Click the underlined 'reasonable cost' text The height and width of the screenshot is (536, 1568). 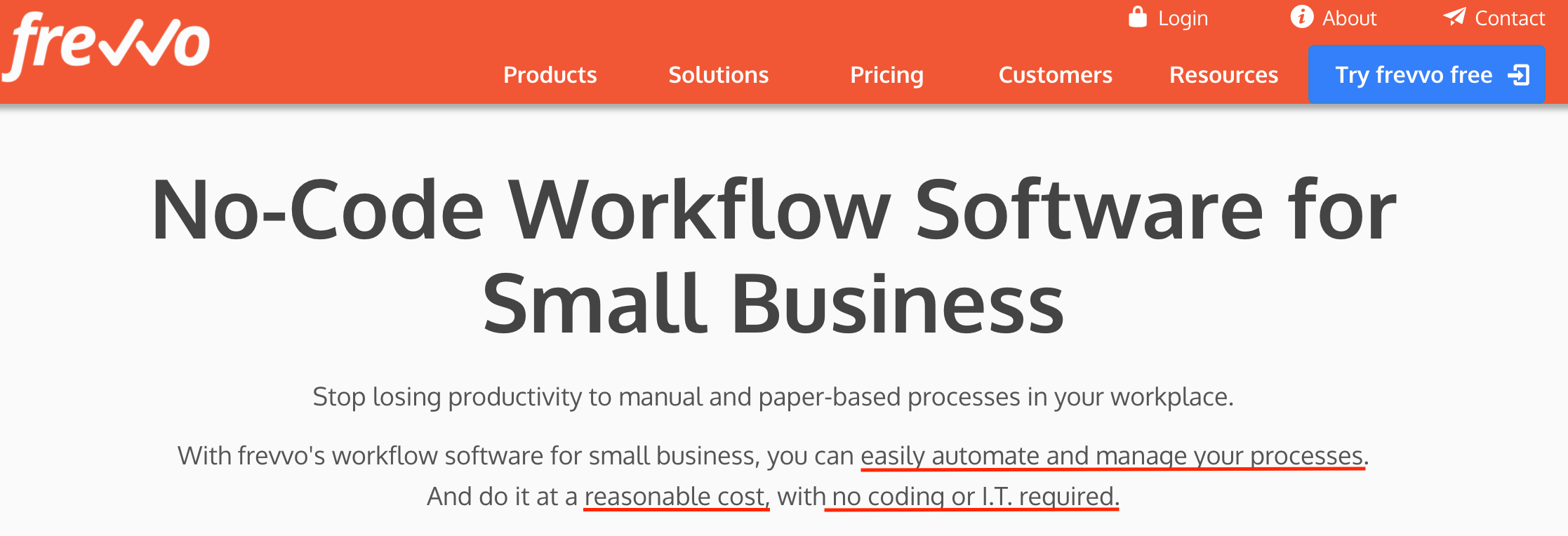pos(677,497)
